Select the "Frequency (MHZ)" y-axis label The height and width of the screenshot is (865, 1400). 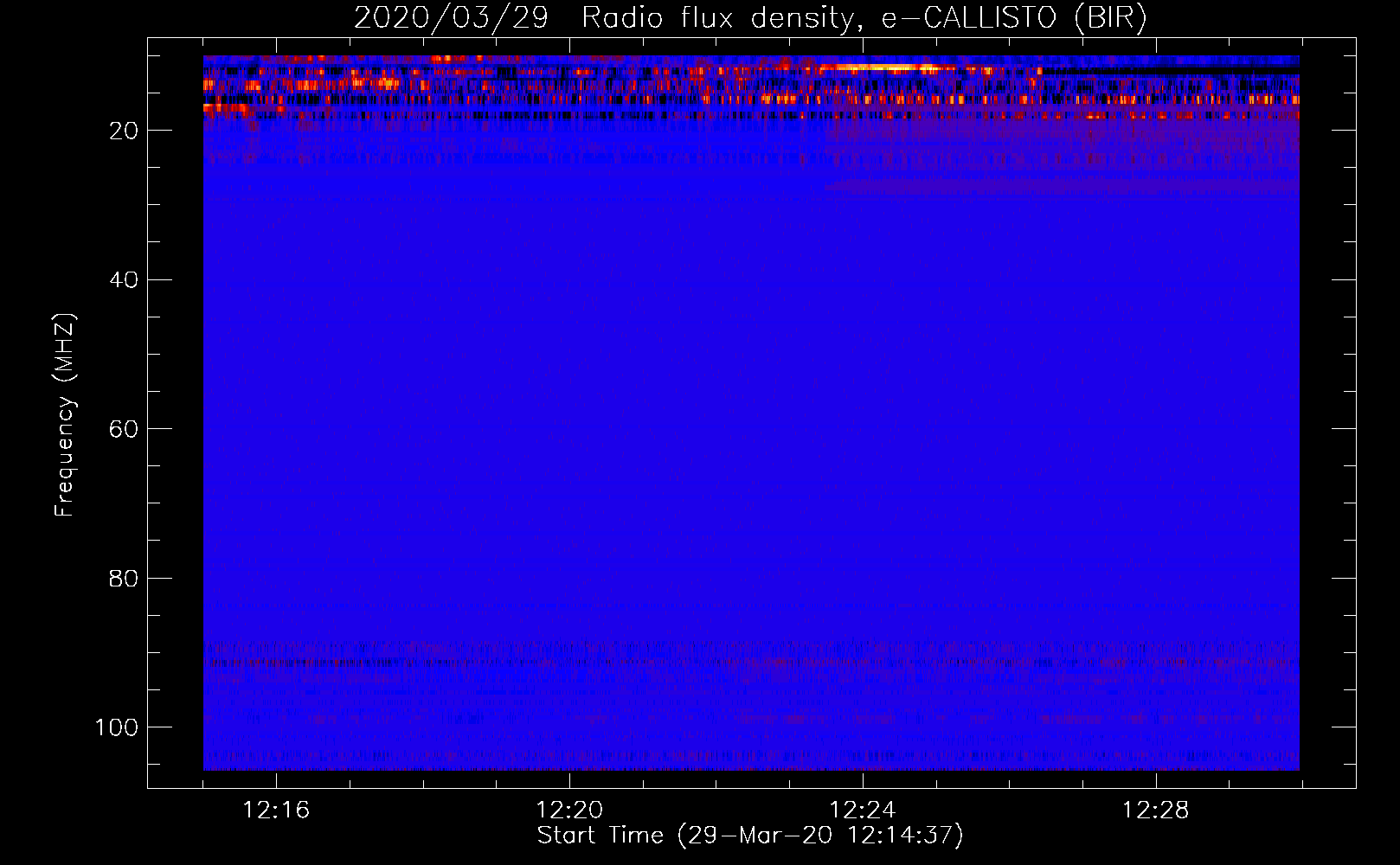[x=65, y=414]
